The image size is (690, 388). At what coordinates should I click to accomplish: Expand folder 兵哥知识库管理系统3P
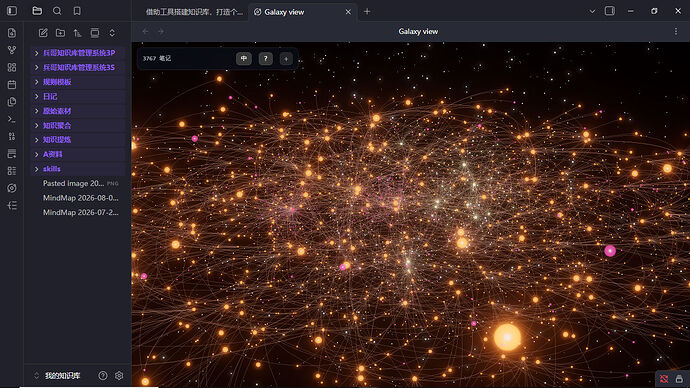(x=77, y=53)
